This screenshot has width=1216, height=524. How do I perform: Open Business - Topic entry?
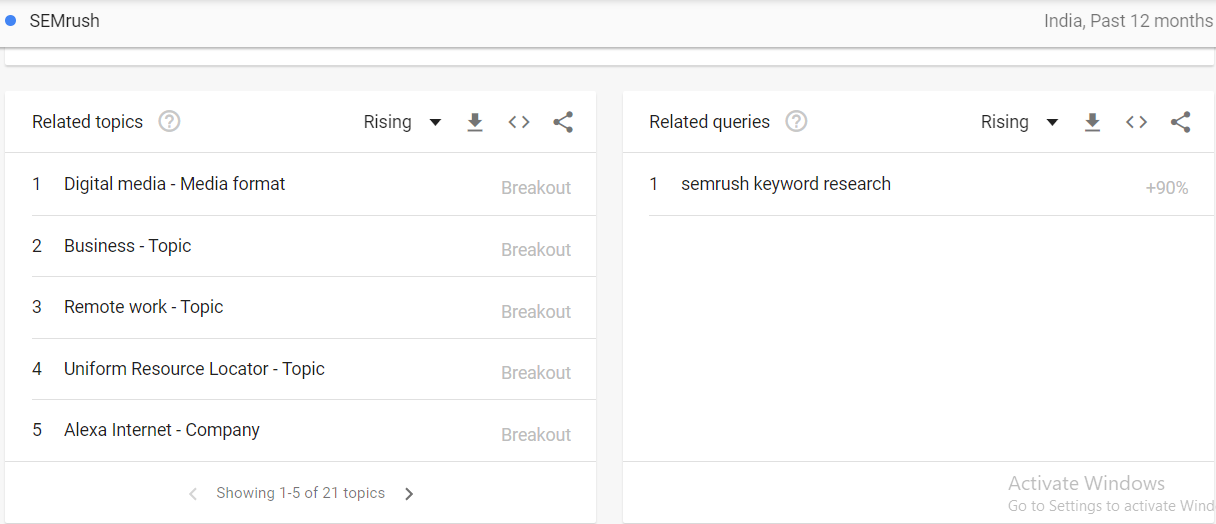[128, 246]
